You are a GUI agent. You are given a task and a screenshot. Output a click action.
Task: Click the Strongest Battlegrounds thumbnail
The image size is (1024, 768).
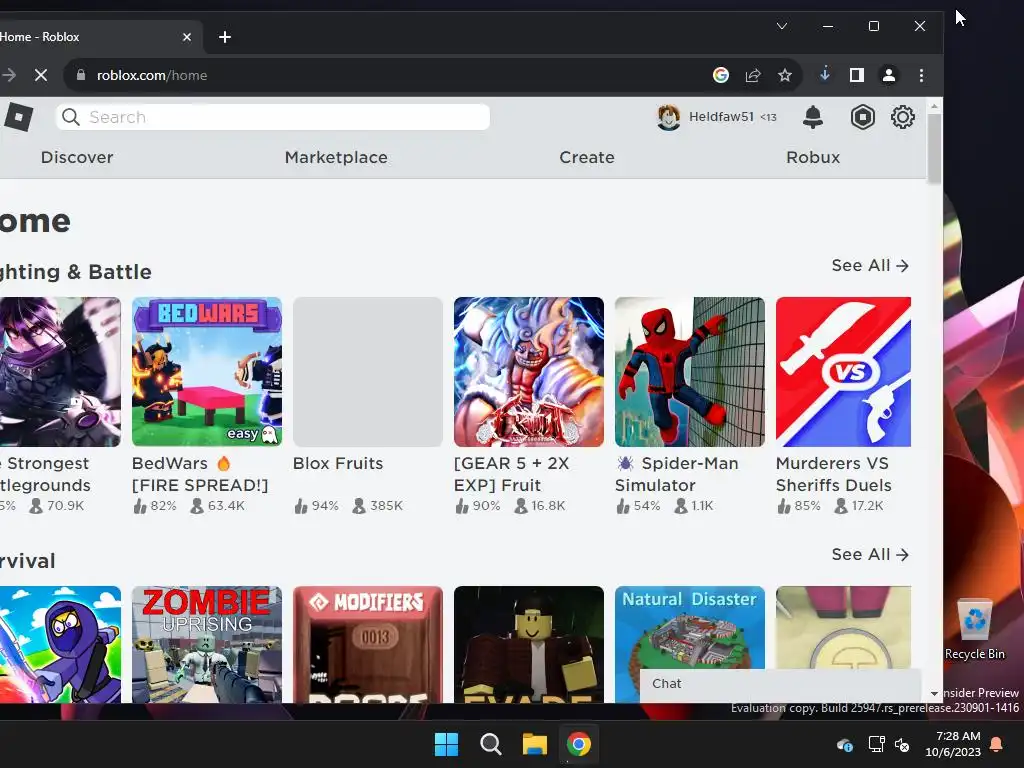click(60, 372)
